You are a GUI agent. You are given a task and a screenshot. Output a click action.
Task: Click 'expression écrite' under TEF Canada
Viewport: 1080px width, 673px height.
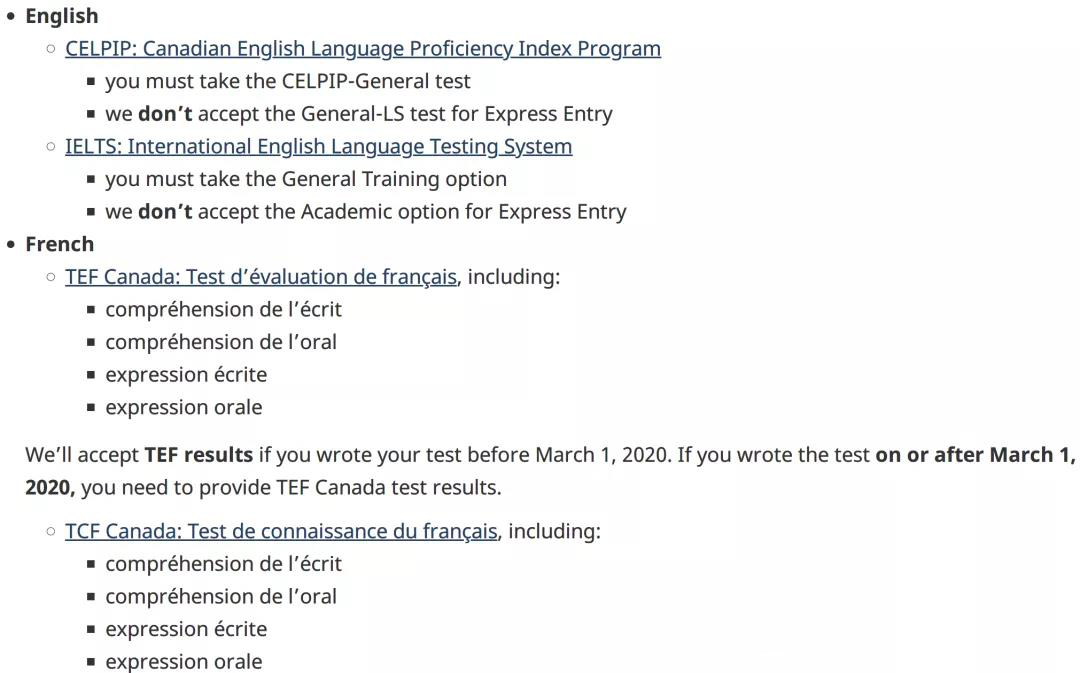[x=186, y=375]
